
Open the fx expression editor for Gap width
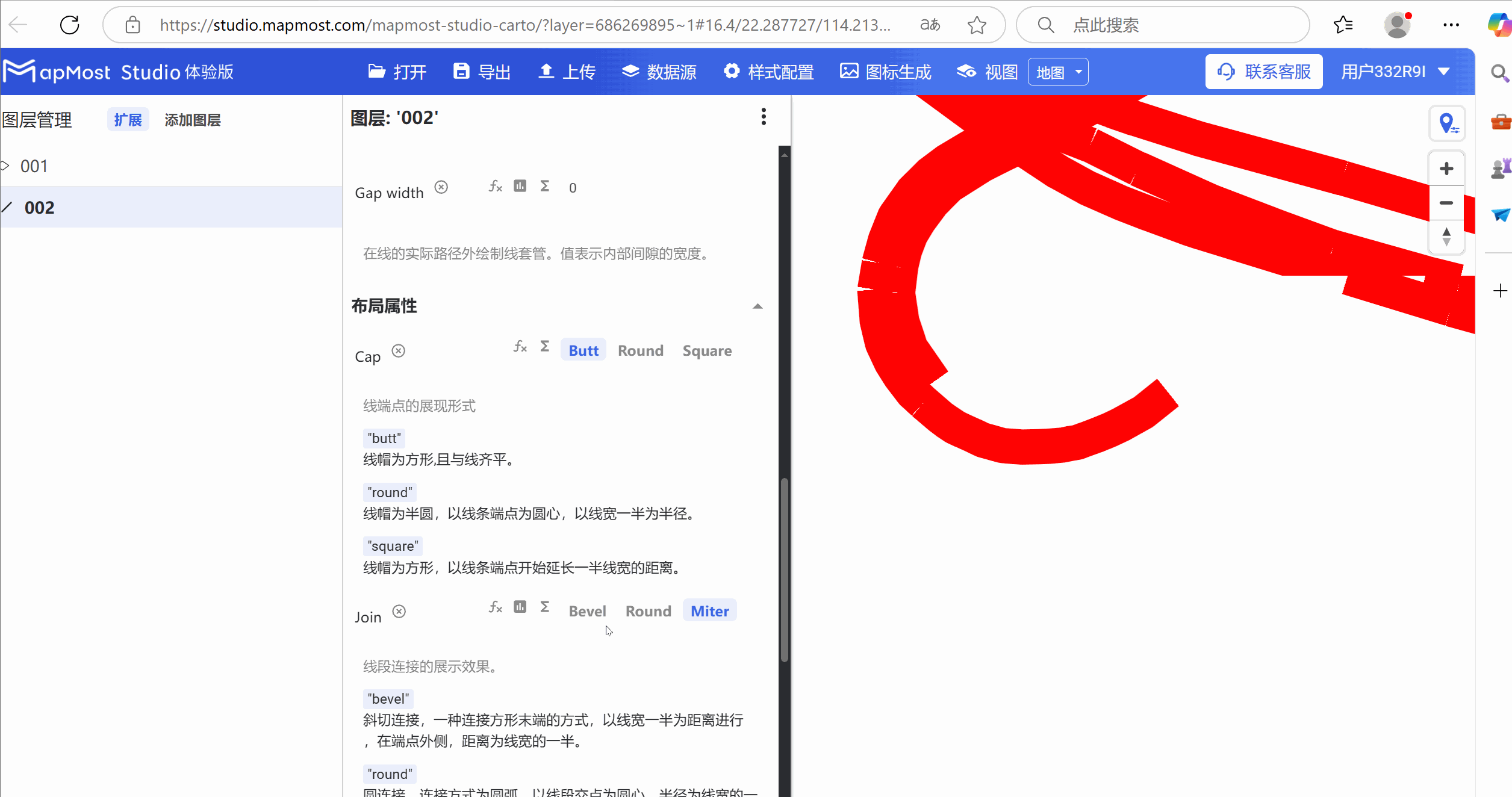pos(495,187)
